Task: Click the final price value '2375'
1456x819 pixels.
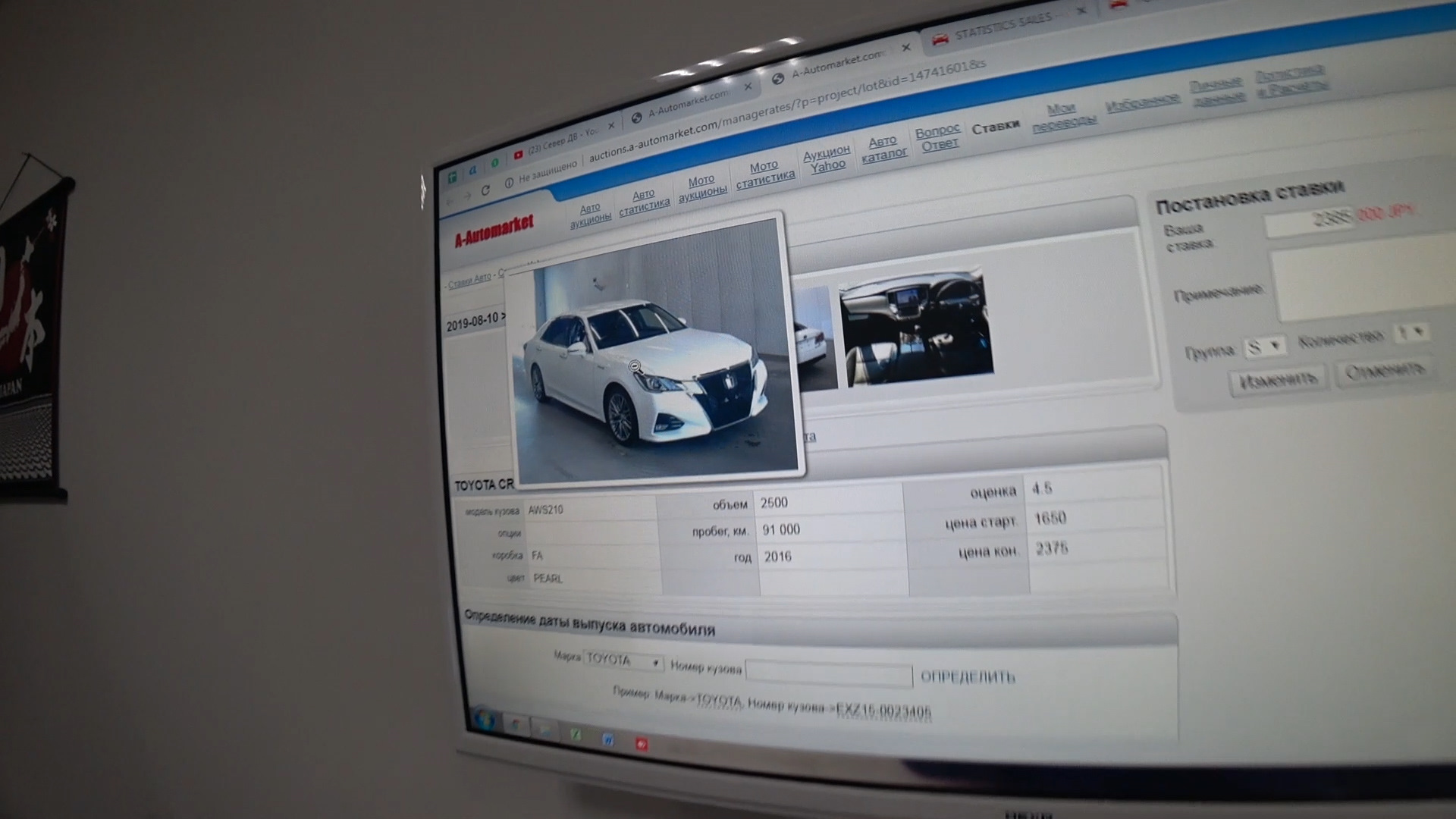Action: (x=1052, y=549)
